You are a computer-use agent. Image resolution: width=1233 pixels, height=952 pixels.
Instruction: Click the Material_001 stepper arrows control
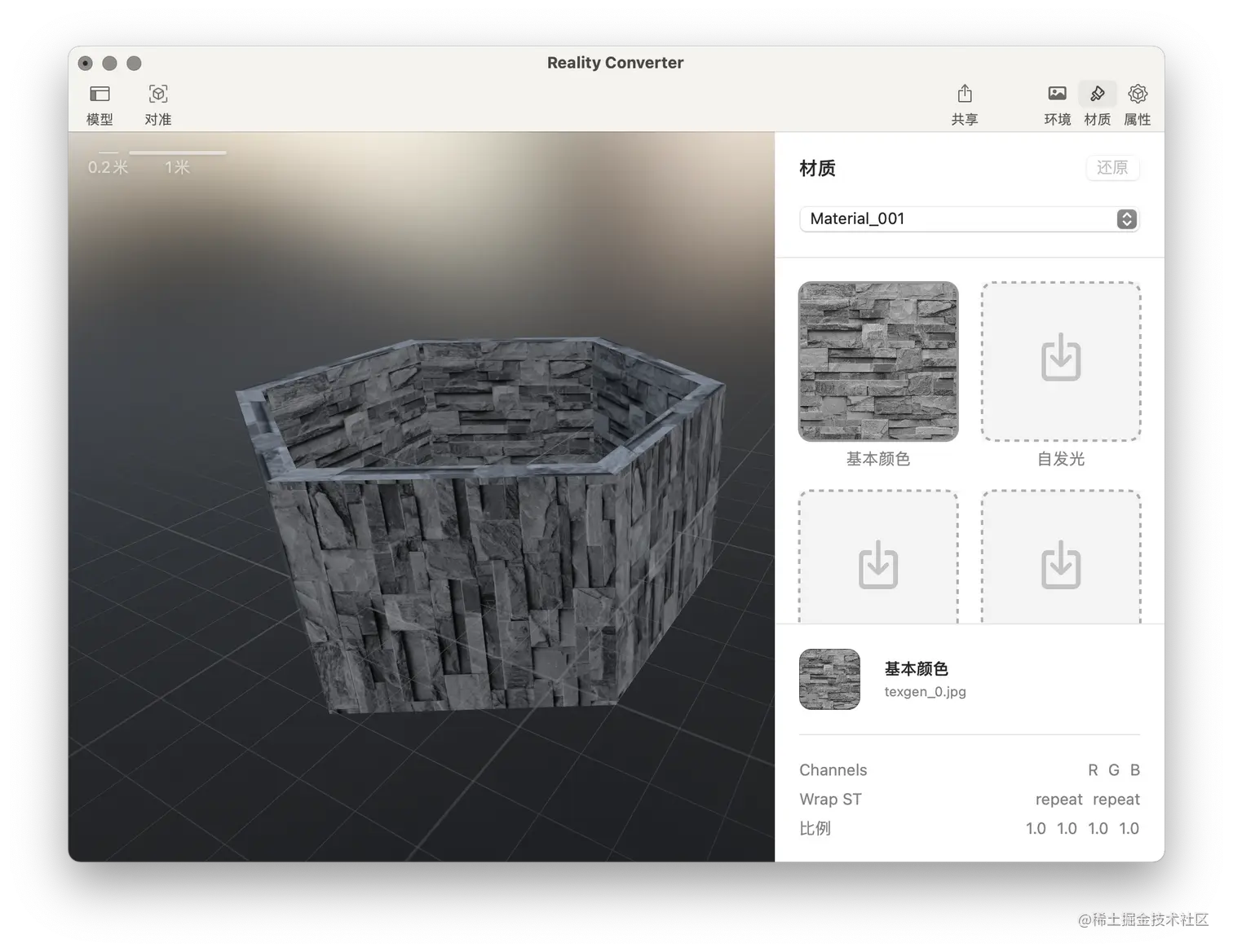pyautogui.click(x=1126, y=218)
